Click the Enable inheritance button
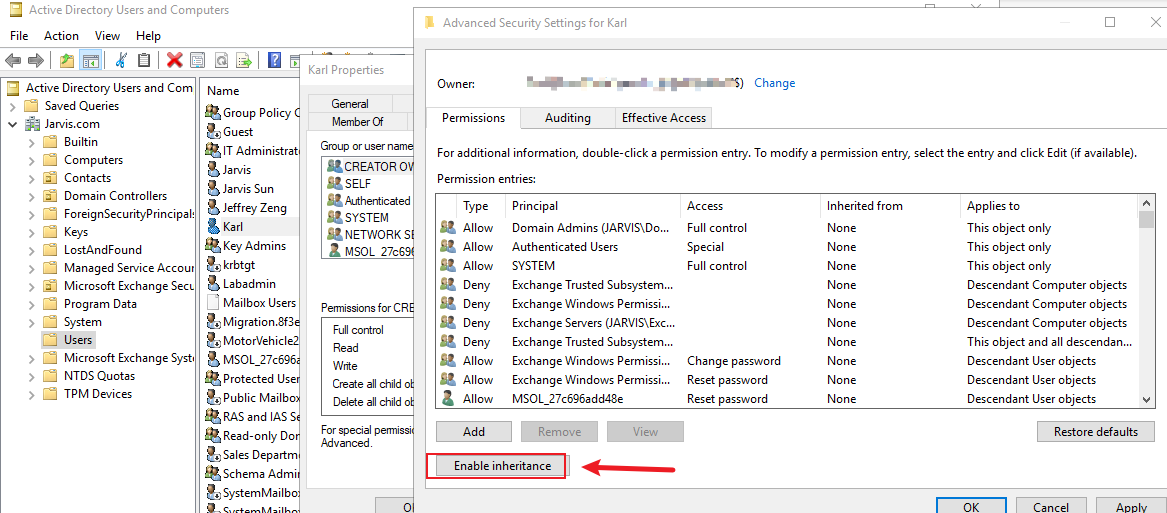Screen dimensions: 1167x513 point(502,465)
